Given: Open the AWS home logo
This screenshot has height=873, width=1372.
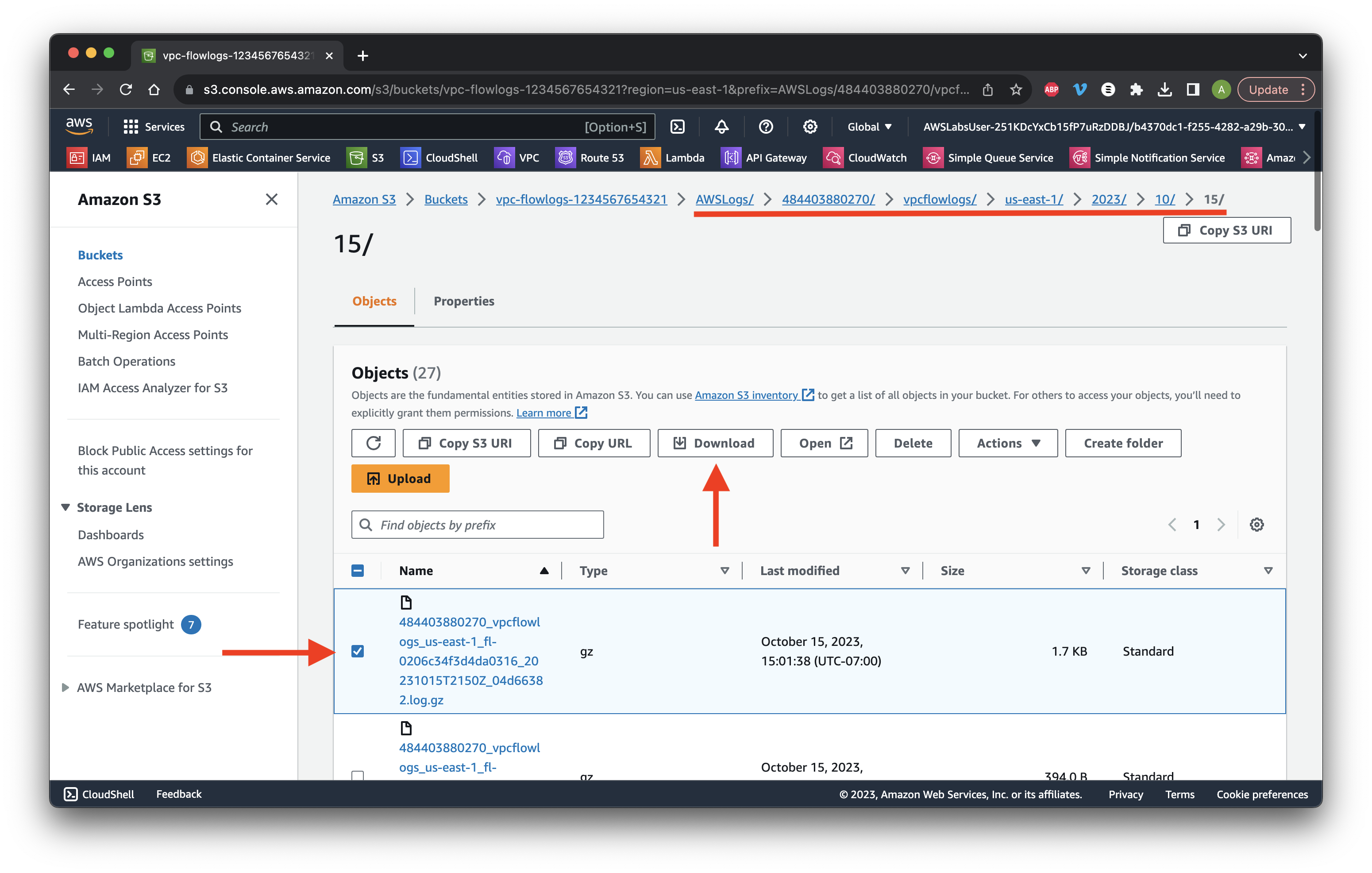Looking at the screenshot, I should (79, 126).
